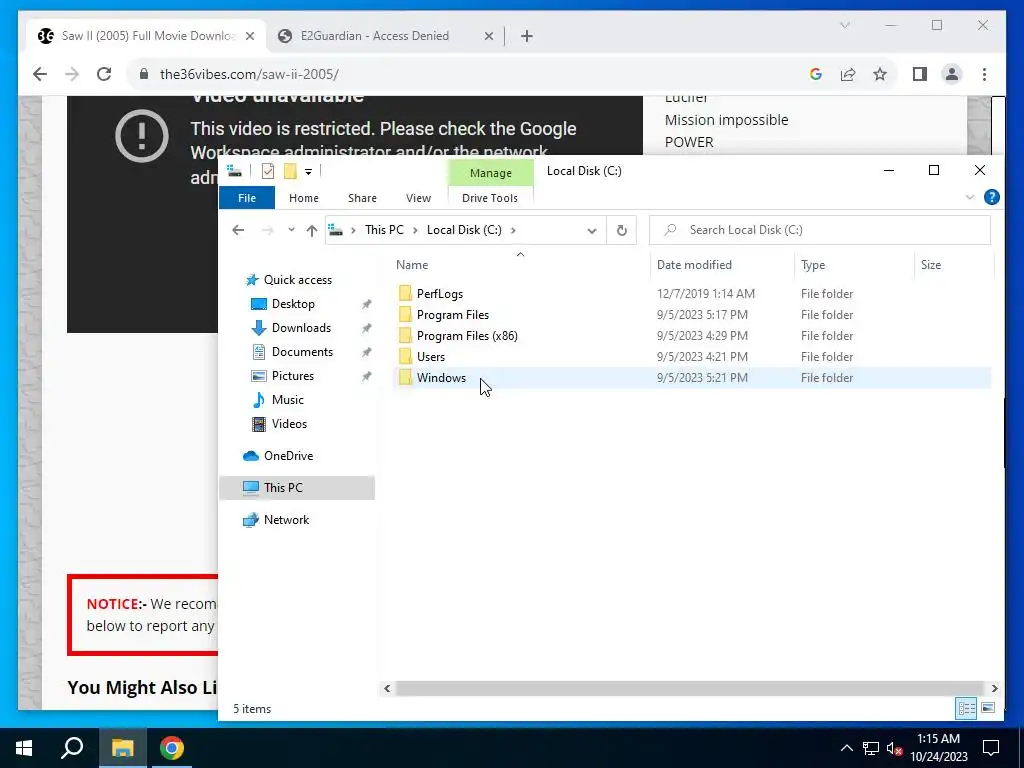Viewport: 1024px width, 768px height.
Task: Open Documents in the navigation pane
Action: 302,352
